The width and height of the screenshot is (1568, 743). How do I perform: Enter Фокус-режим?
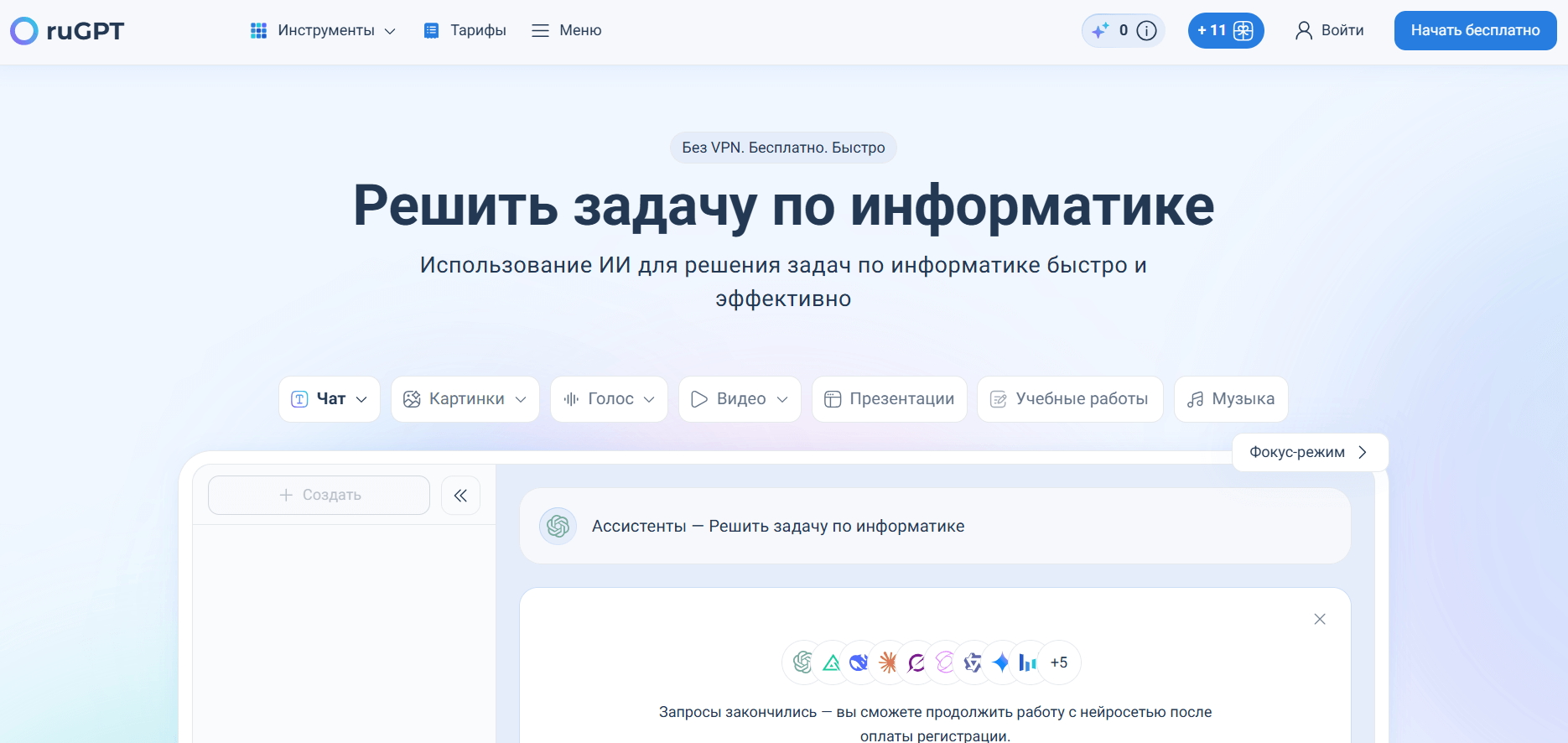pyautogui.click(x=1310, y=453)
